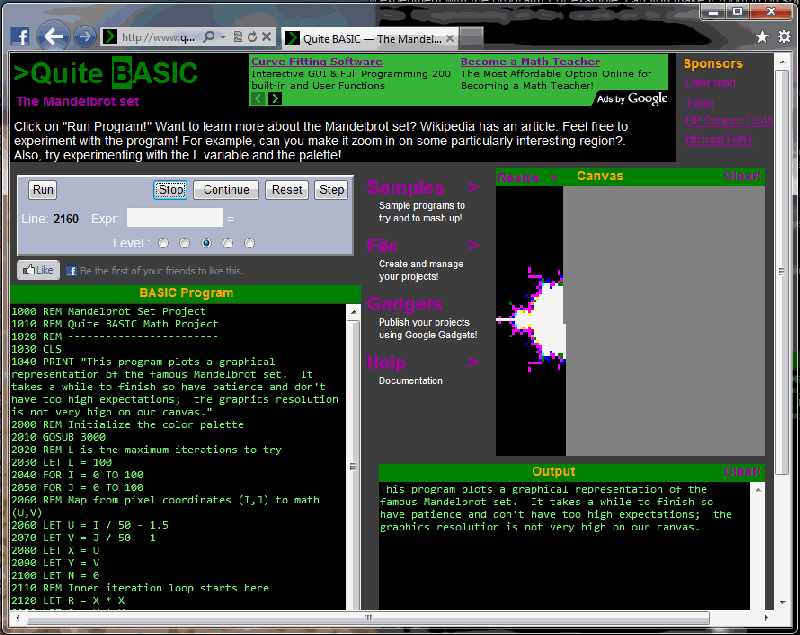Refresh the page with the reload icon
This screenshot has width=800, height=635.
pos(252,37)
